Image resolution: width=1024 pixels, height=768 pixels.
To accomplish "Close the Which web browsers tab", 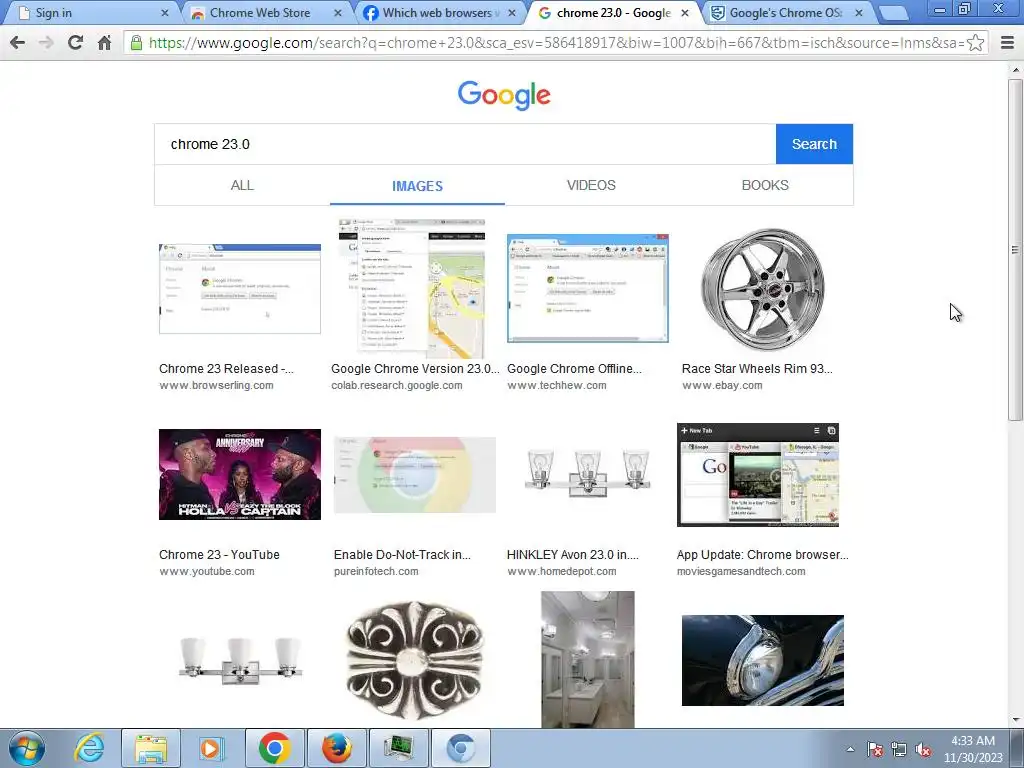I will point(511,13).
